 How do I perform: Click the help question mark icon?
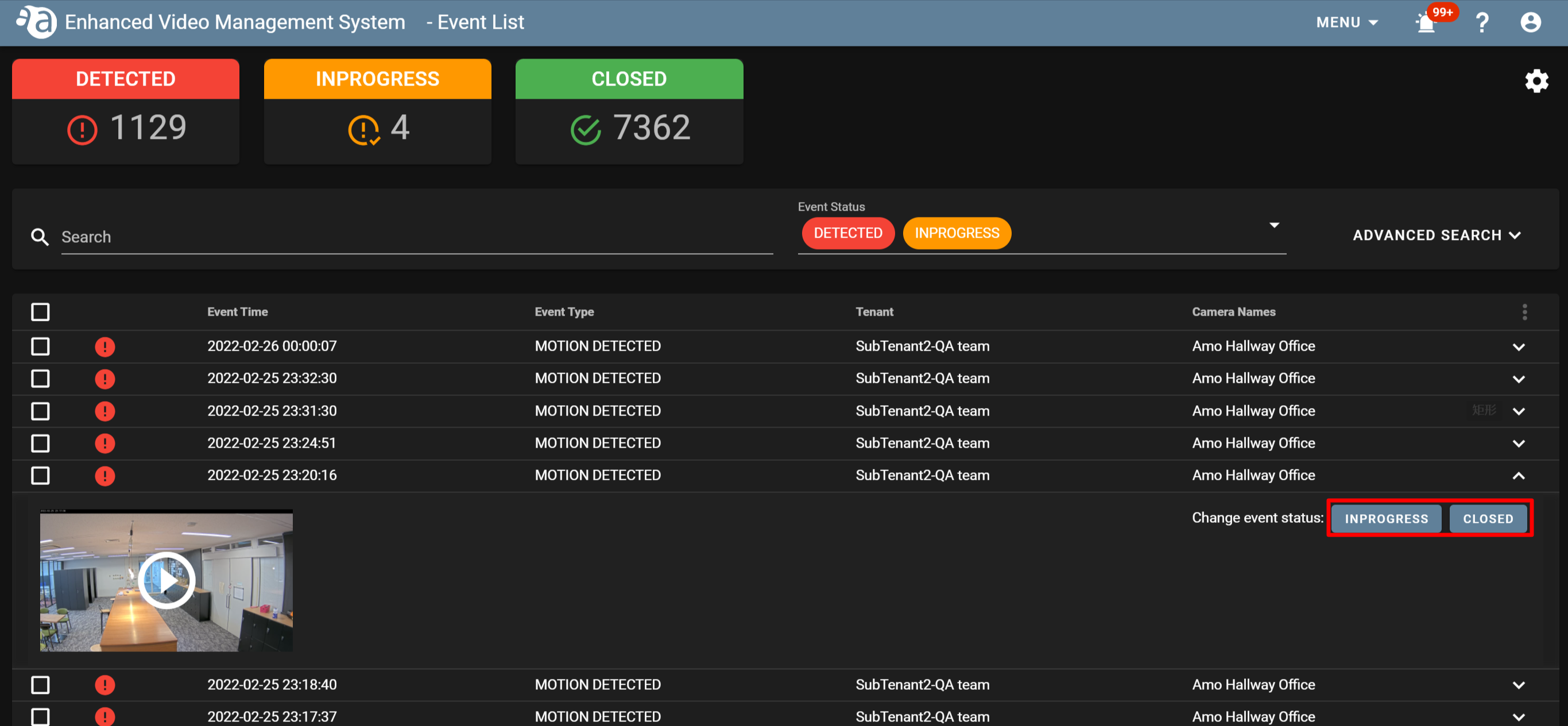pos(1481,23)
